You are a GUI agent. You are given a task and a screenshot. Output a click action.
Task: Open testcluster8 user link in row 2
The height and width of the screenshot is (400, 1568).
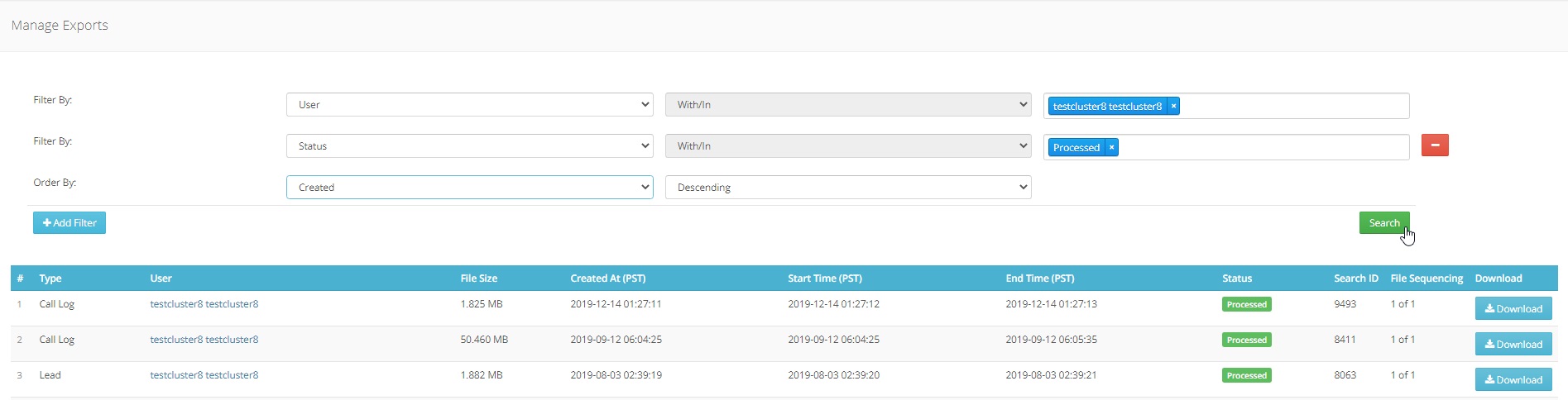click(204, 340)
